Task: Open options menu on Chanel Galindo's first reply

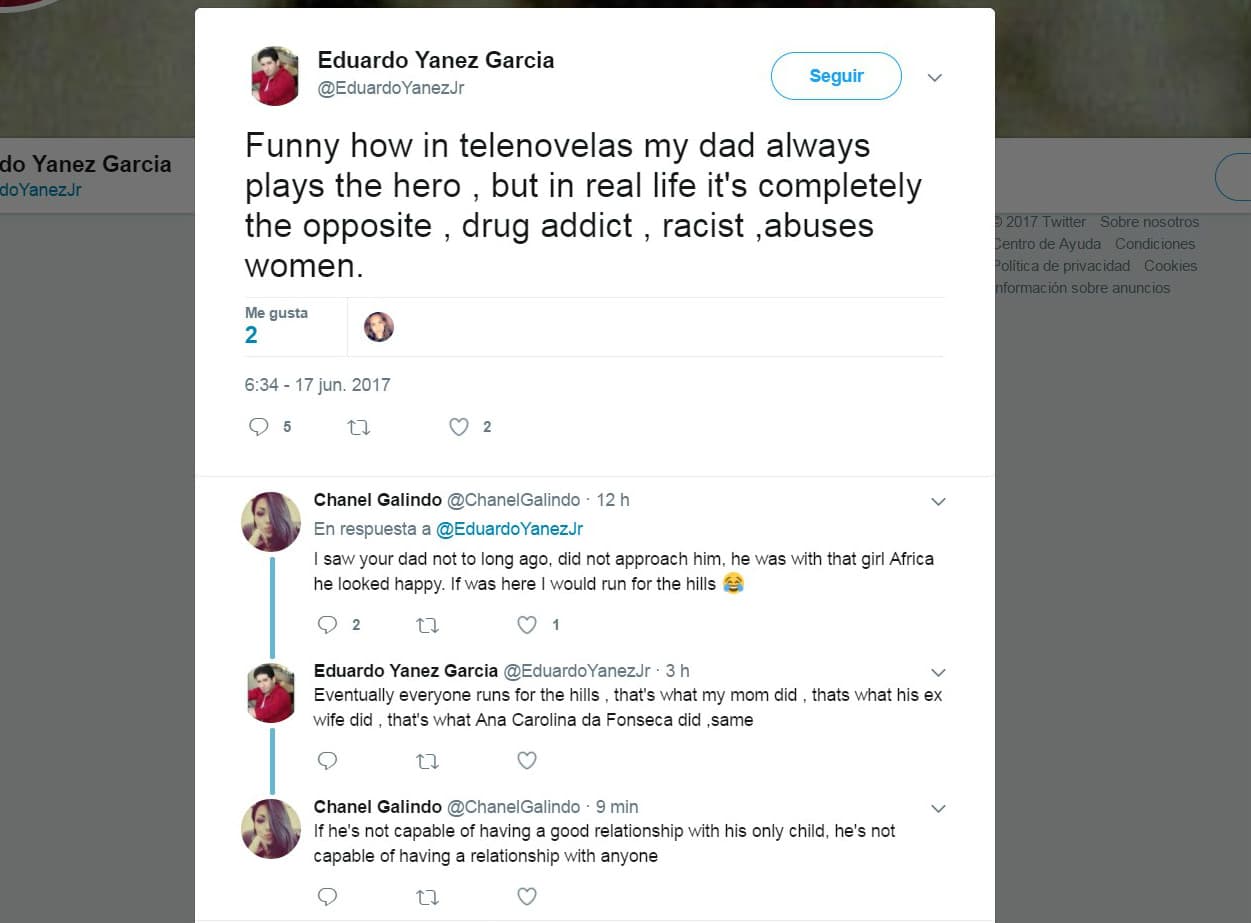Action: point(938,502)
